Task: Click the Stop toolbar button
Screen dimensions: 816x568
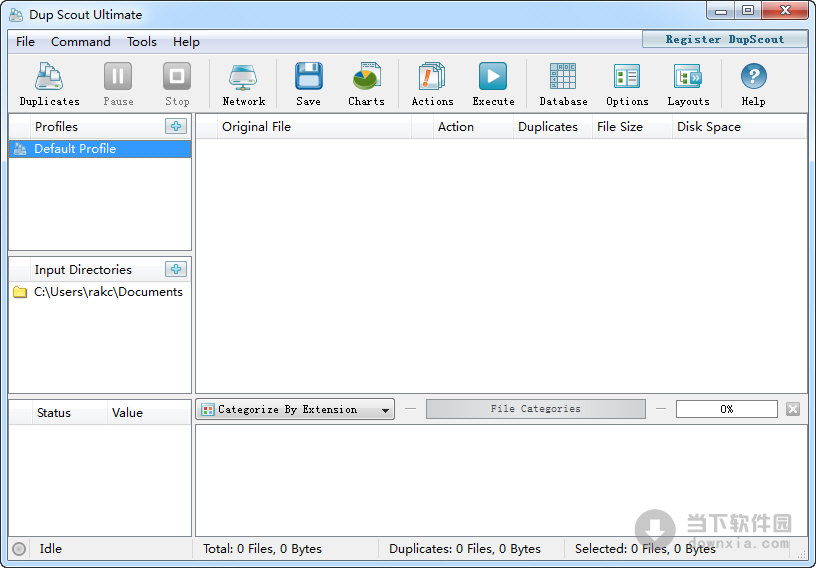Action: [177, 84]
